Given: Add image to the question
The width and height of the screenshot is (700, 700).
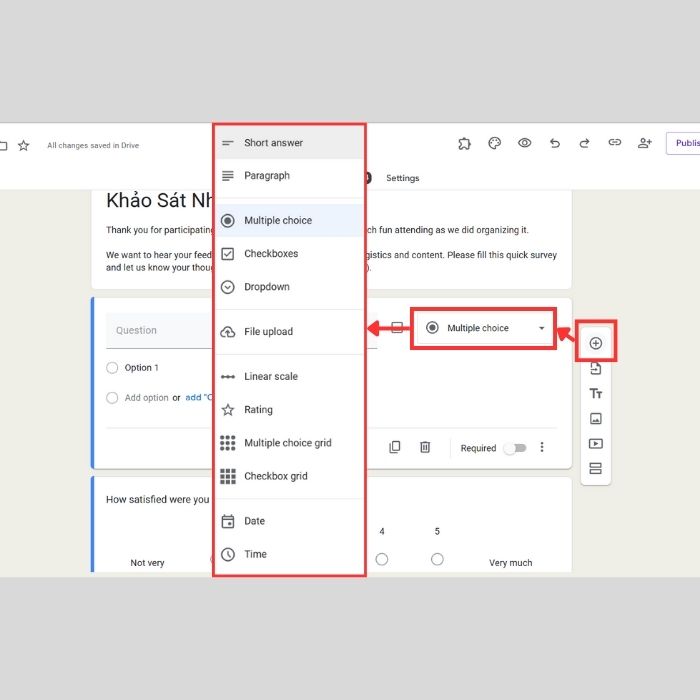Looking at the screenshot, I should pyautogui.click(x=397, y=328).
